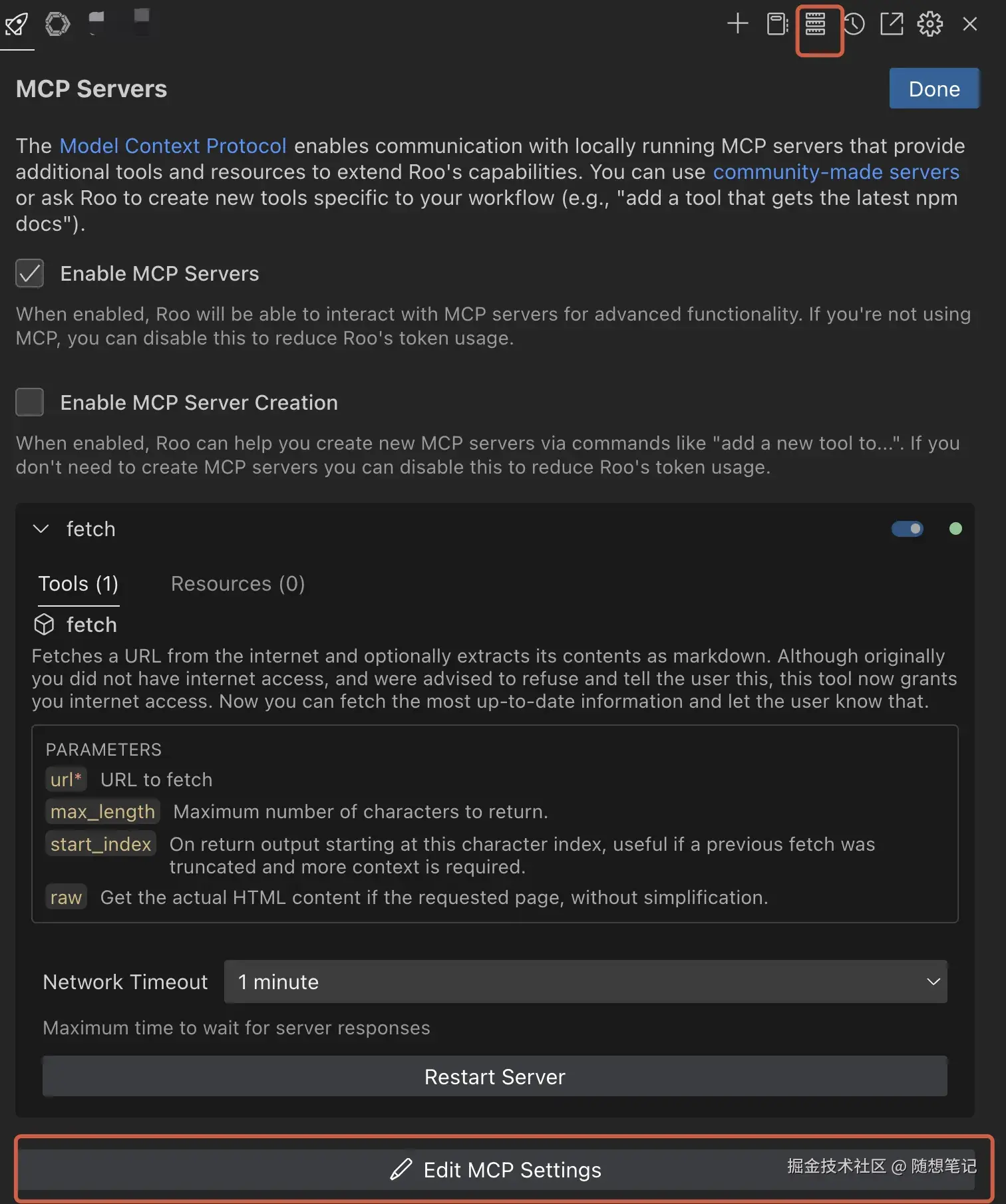Image resolution: width=1006 pixels, height=1204 pixels.
Task: Click the plus icon for new task
Action: [x=737, y=24]
